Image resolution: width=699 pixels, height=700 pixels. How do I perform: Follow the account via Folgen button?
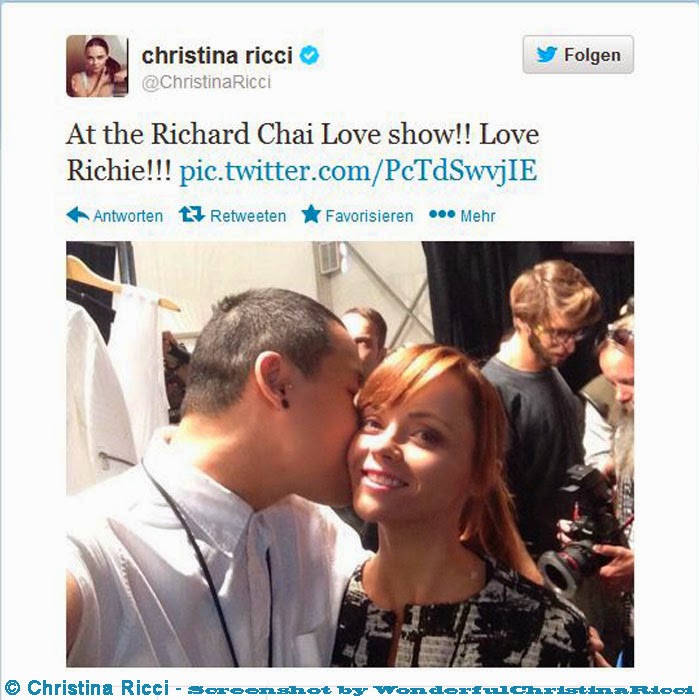click(x=578, y=54)
